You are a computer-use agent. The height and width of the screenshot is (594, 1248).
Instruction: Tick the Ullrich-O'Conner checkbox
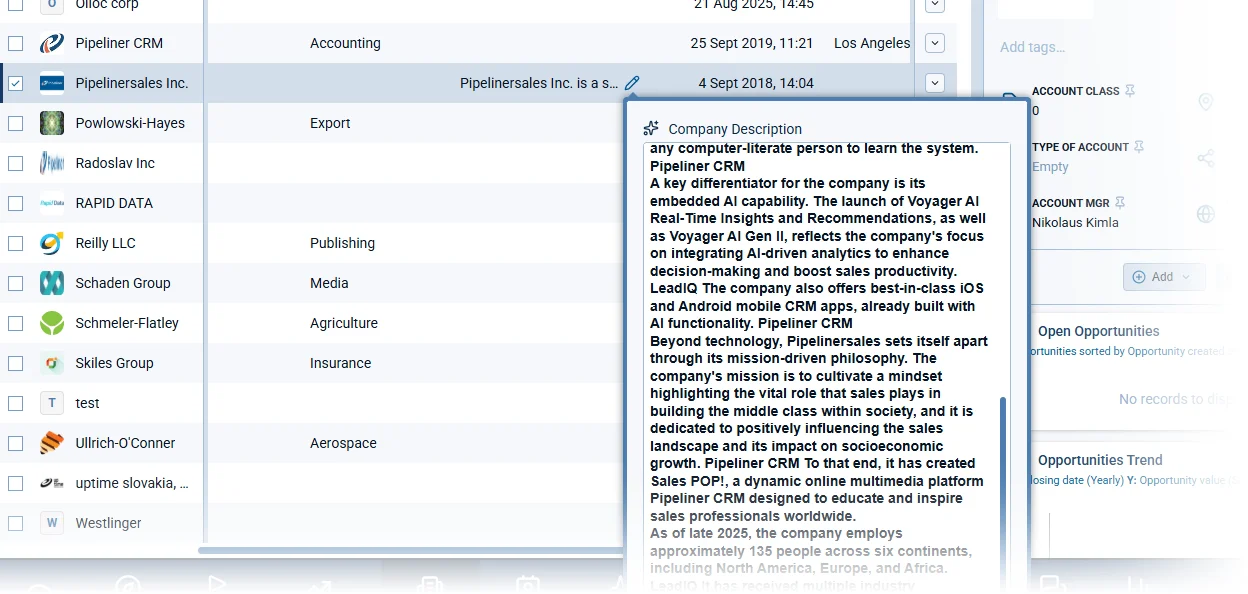click(x=16, y=443)
